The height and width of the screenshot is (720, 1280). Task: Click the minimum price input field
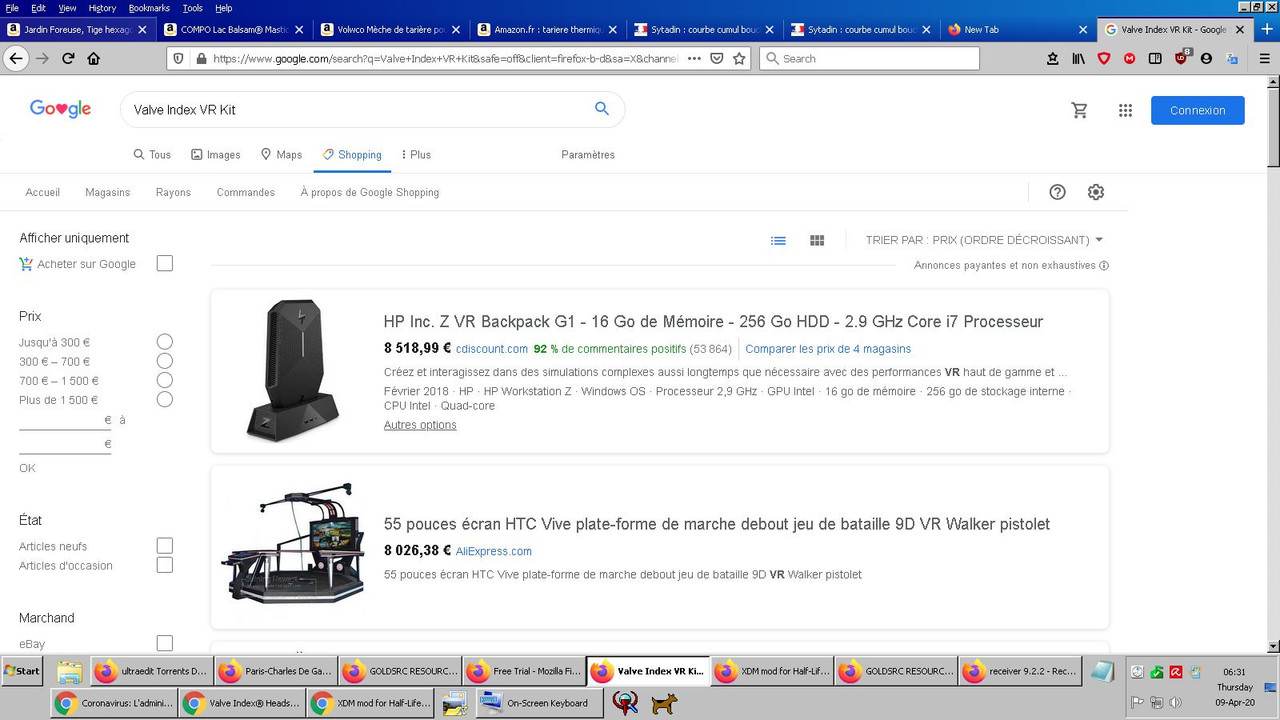(x=65, y=420)
